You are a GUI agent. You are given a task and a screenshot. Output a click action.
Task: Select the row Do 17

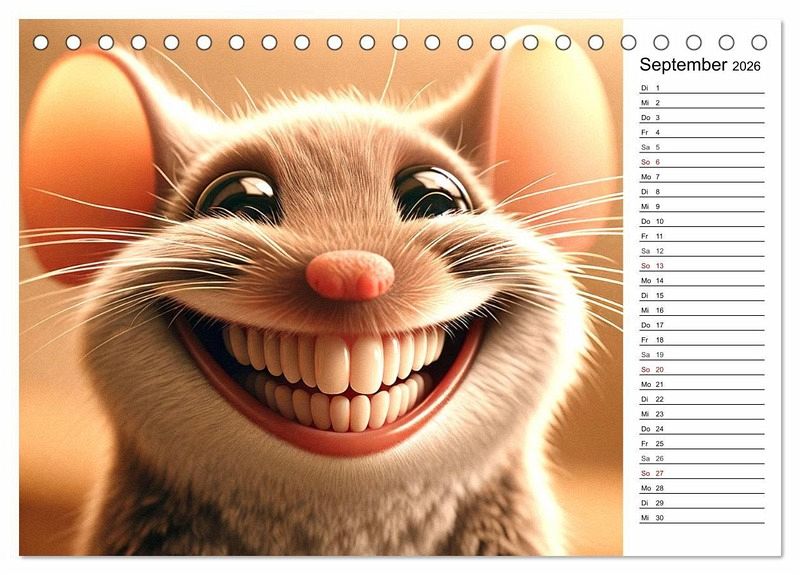pyautogui.click(x=702, y=324)
